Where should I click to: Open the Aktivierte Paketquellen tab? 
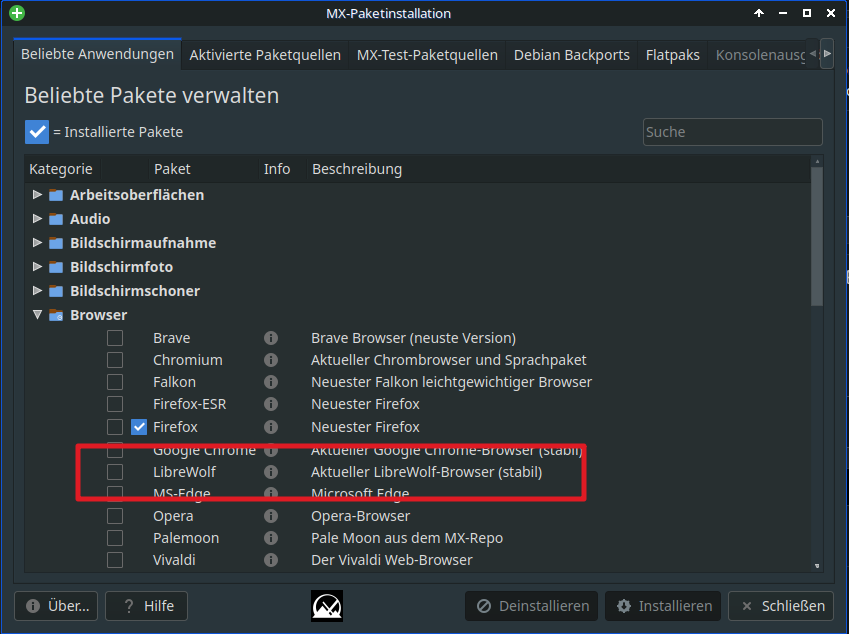(265, 55)
